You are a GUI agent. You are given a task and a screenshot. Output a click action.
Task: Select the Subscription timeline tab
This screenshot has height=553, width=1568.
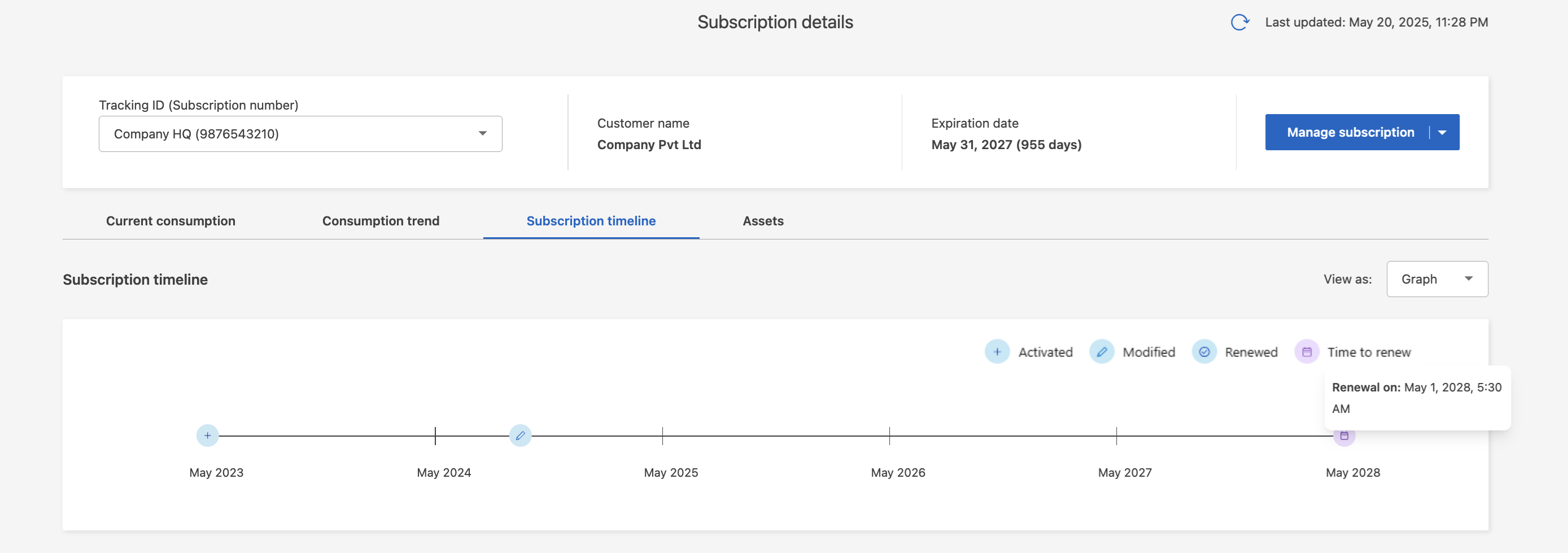point(591,221)
